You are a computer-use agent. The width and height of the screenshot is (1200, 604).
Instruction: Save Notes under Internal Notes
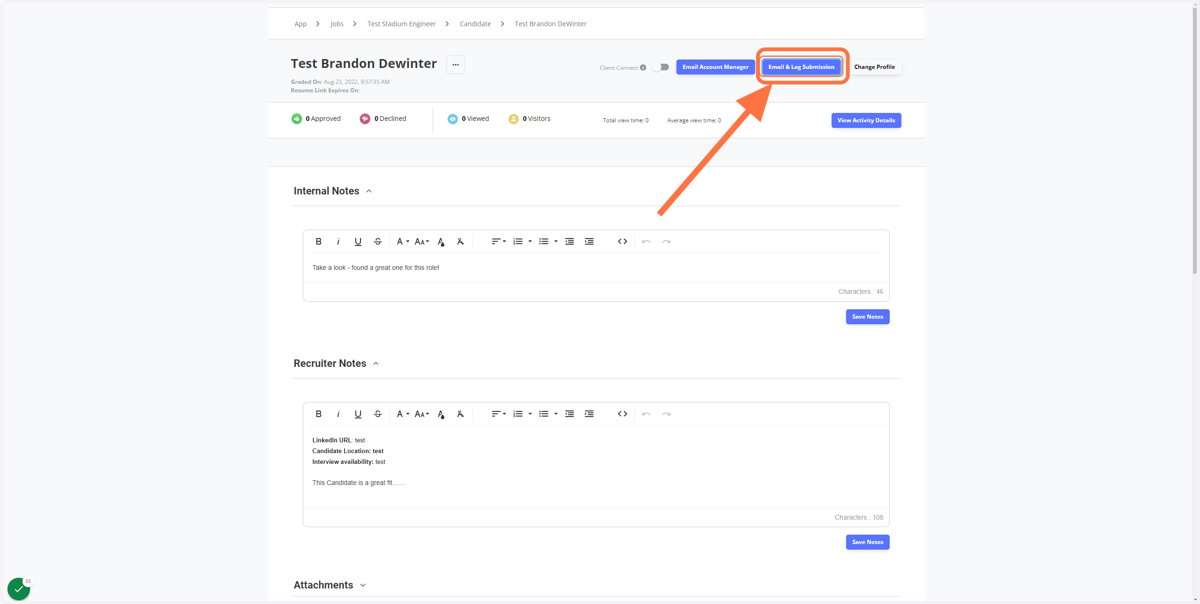click(x=867, y=317)
